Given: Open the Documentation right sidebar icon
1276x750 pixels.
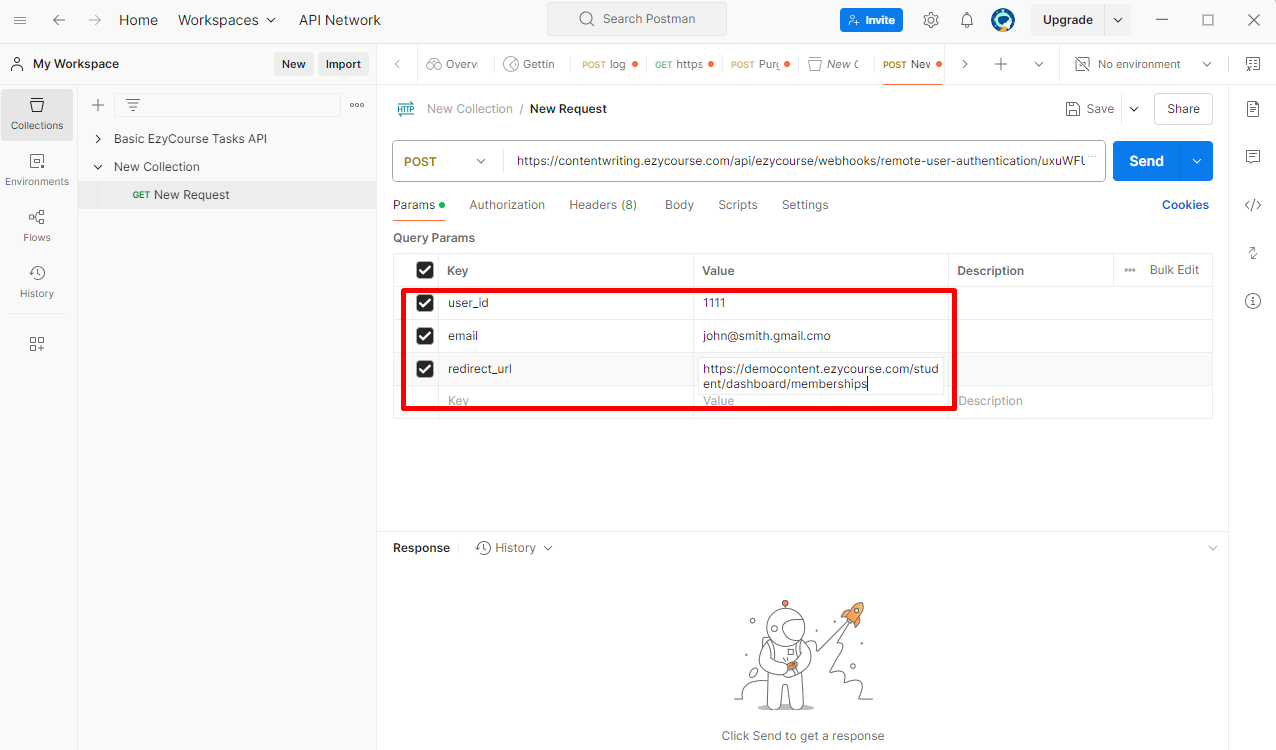Looking at the screenshot, I should click(1253, 109).
